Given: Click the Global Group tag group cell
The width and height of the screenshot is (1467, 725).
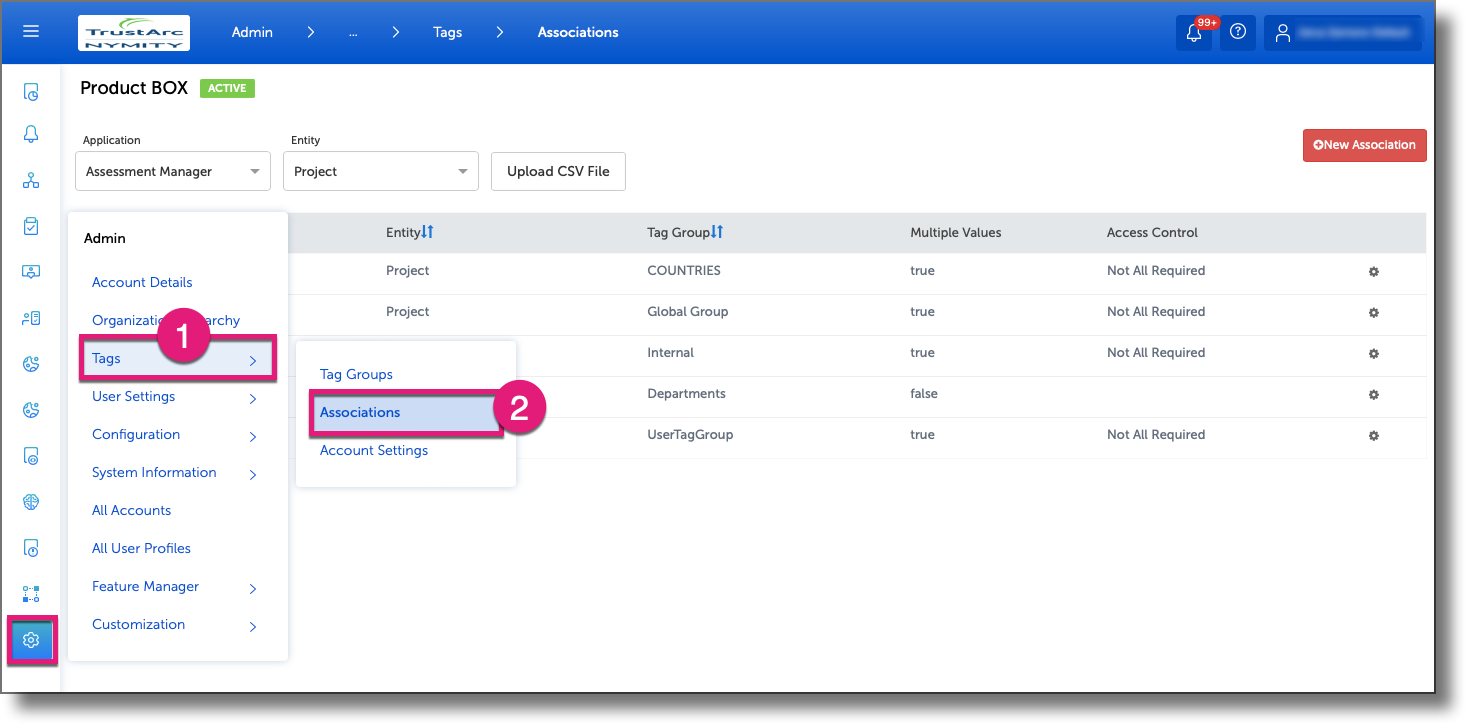Looking at the screenshot, I should (x=687, y=311).
